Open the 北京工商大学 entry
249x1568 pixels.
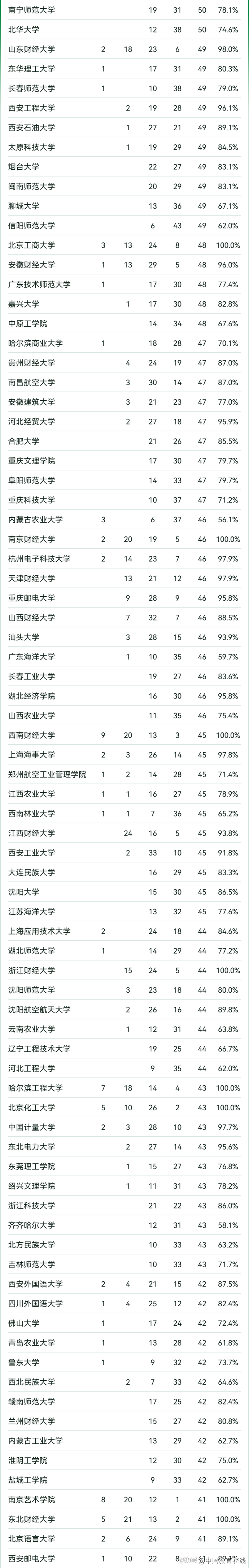[31, 245]
